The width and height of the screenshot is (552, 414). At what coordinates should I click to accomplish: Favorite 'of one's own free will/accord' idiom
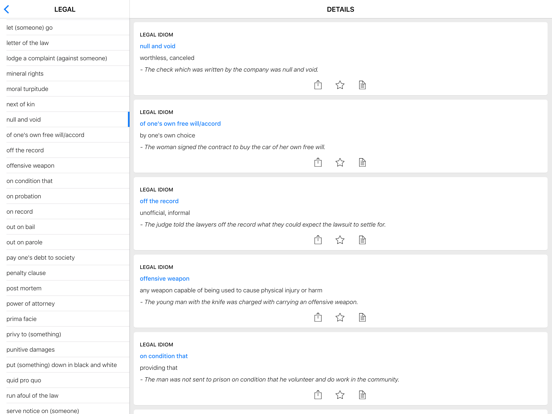pyautogui.click(x=340, y=162)
